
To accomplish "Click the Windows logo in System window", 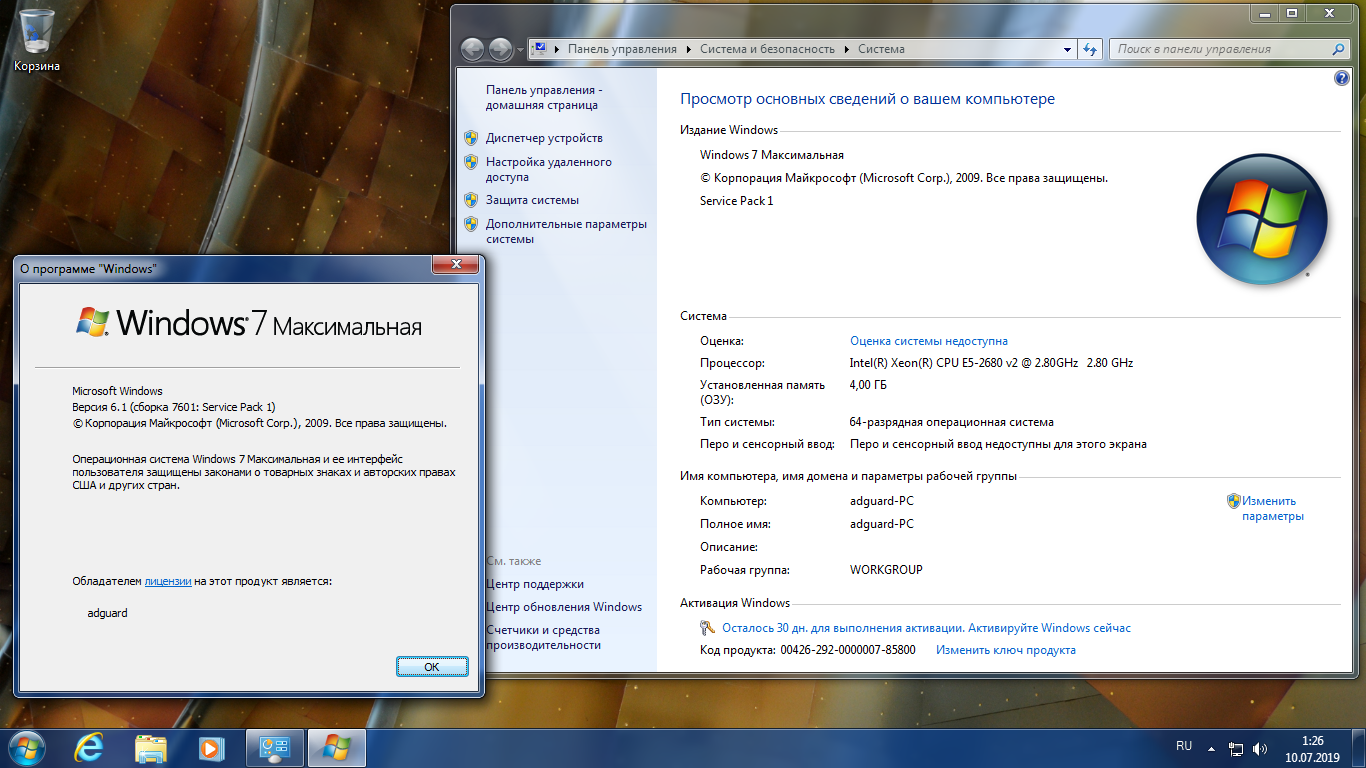I will click(1262, 220).
